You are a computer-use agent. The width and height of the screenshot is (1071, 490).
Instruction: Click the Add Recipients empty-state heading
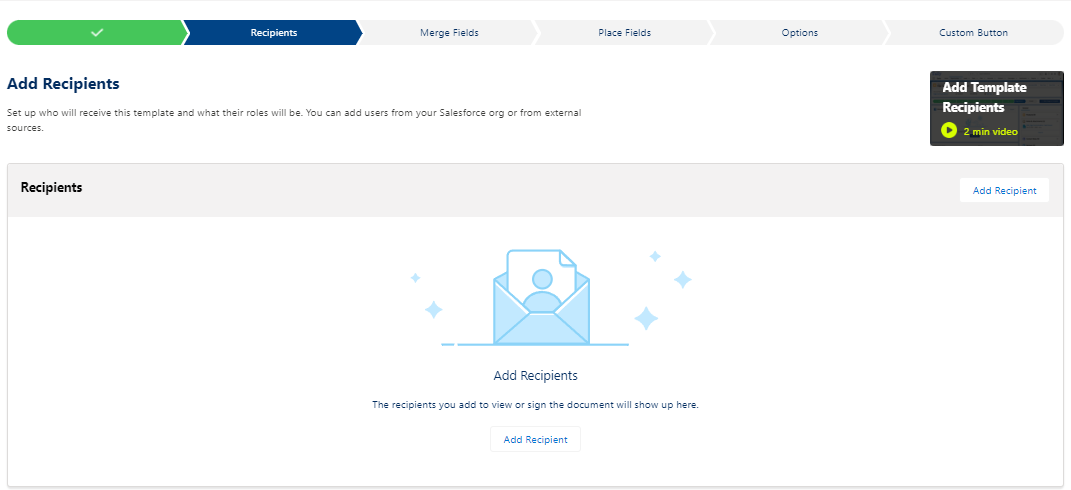point(535,376)
